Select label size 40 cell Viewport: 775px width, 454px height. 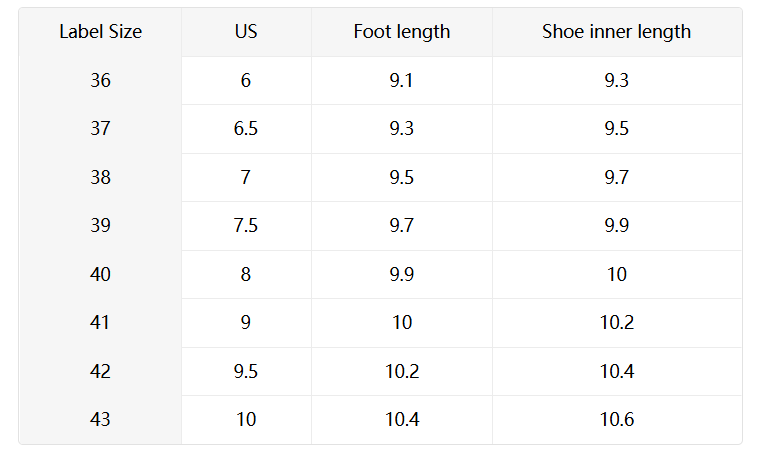coord(100,274)
